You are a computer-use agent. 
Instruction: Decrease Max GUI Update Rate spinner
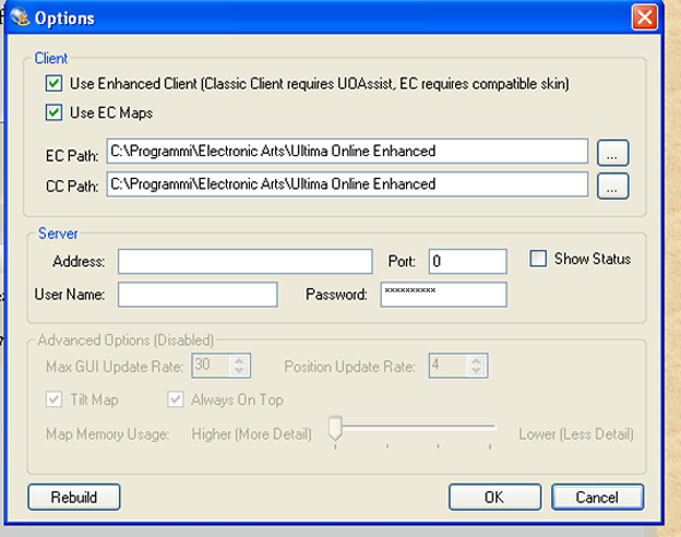239,370
